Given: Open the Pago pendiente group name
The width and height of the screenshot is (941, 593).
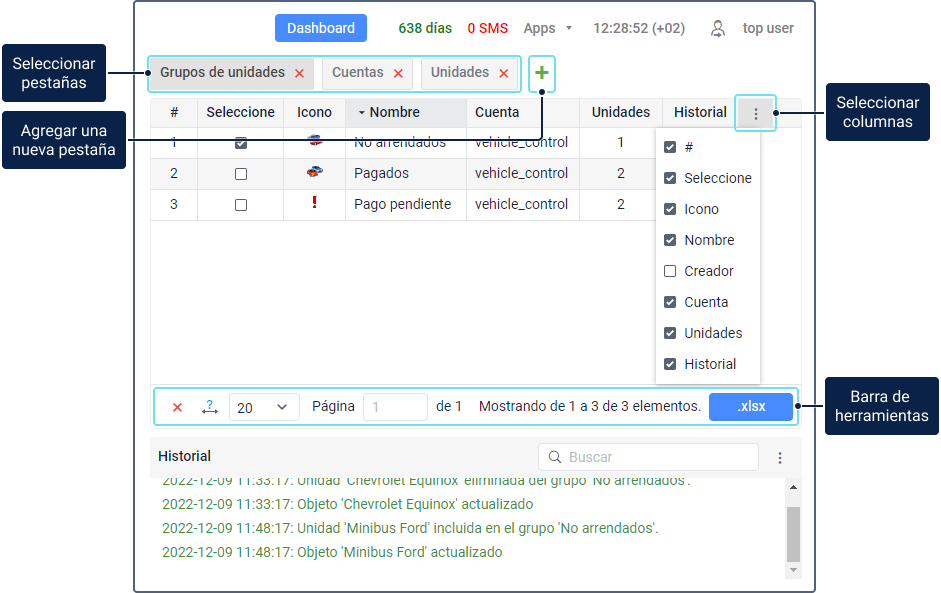Looking at the screenshot, I should coord(402,204).
